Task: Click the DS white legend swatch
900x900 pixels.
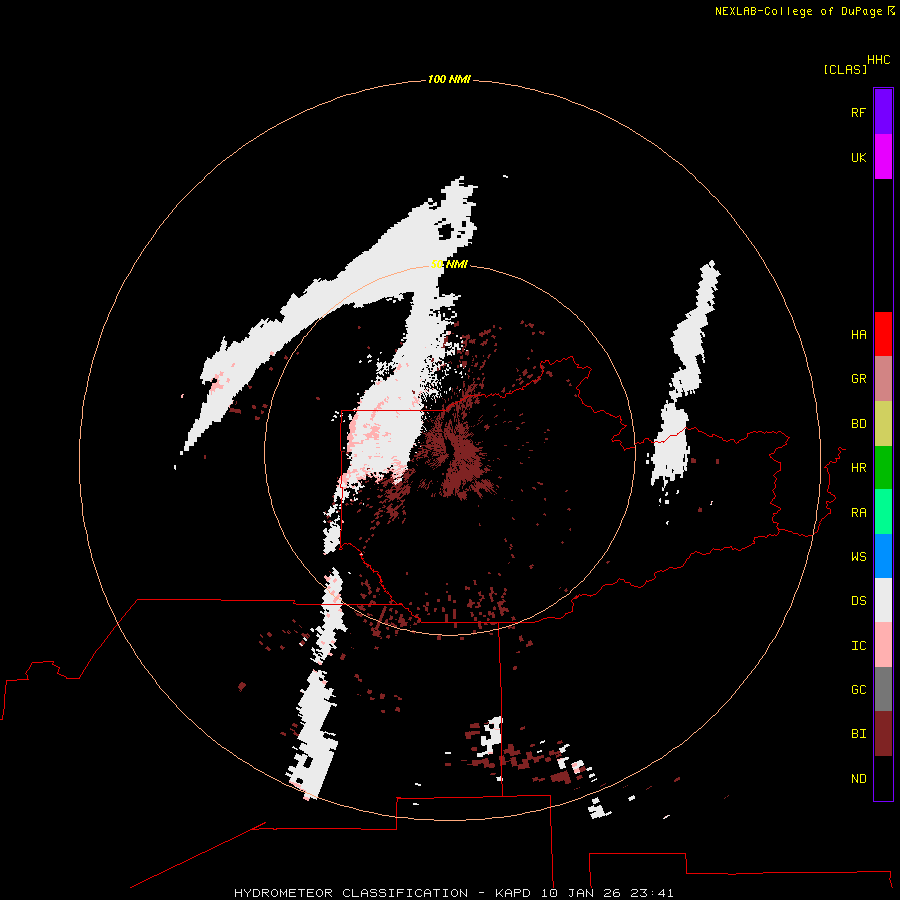Action: (x=883, y=600)
